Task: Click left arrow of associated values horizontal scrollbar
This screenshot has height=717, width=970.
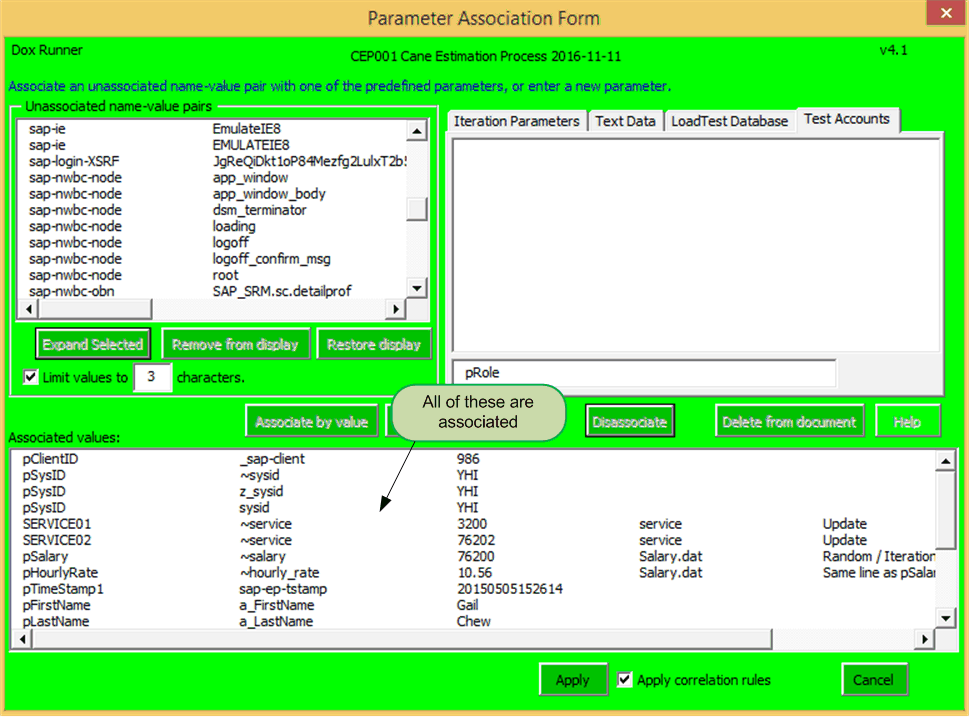Action: pyautogui.click(x=23, y=638)
